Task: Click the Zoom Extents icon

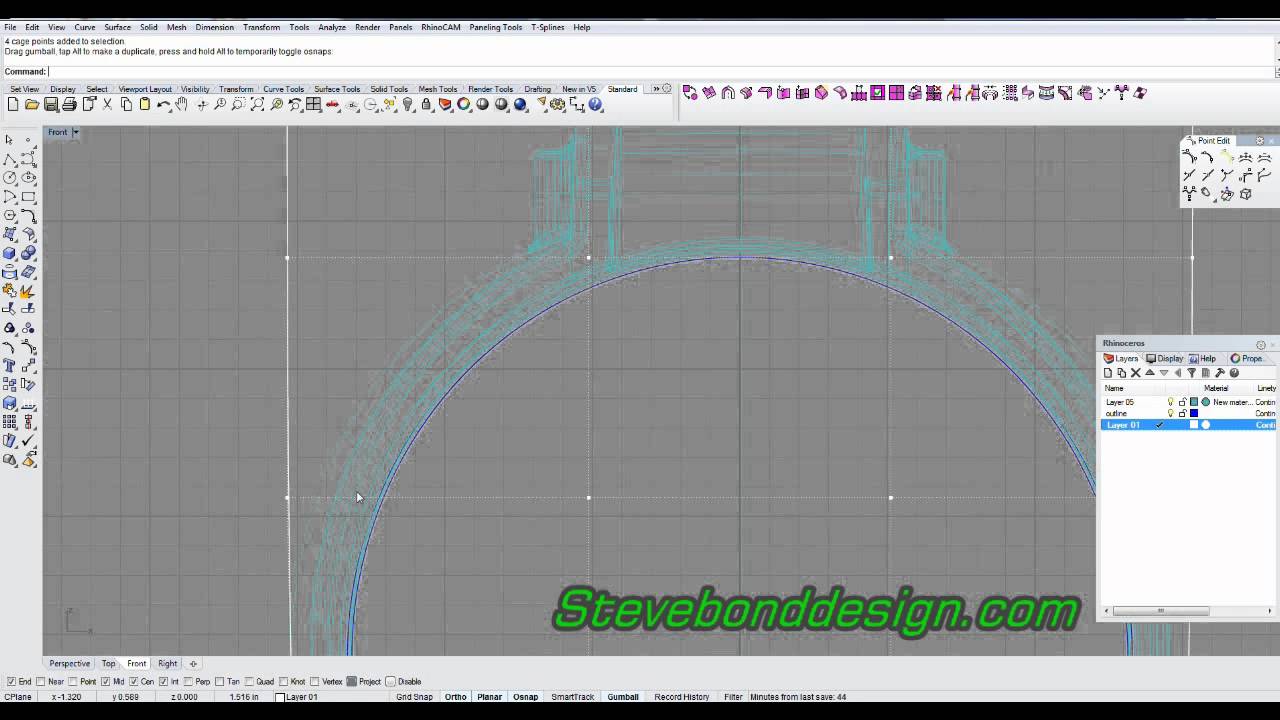Action: 257,104
